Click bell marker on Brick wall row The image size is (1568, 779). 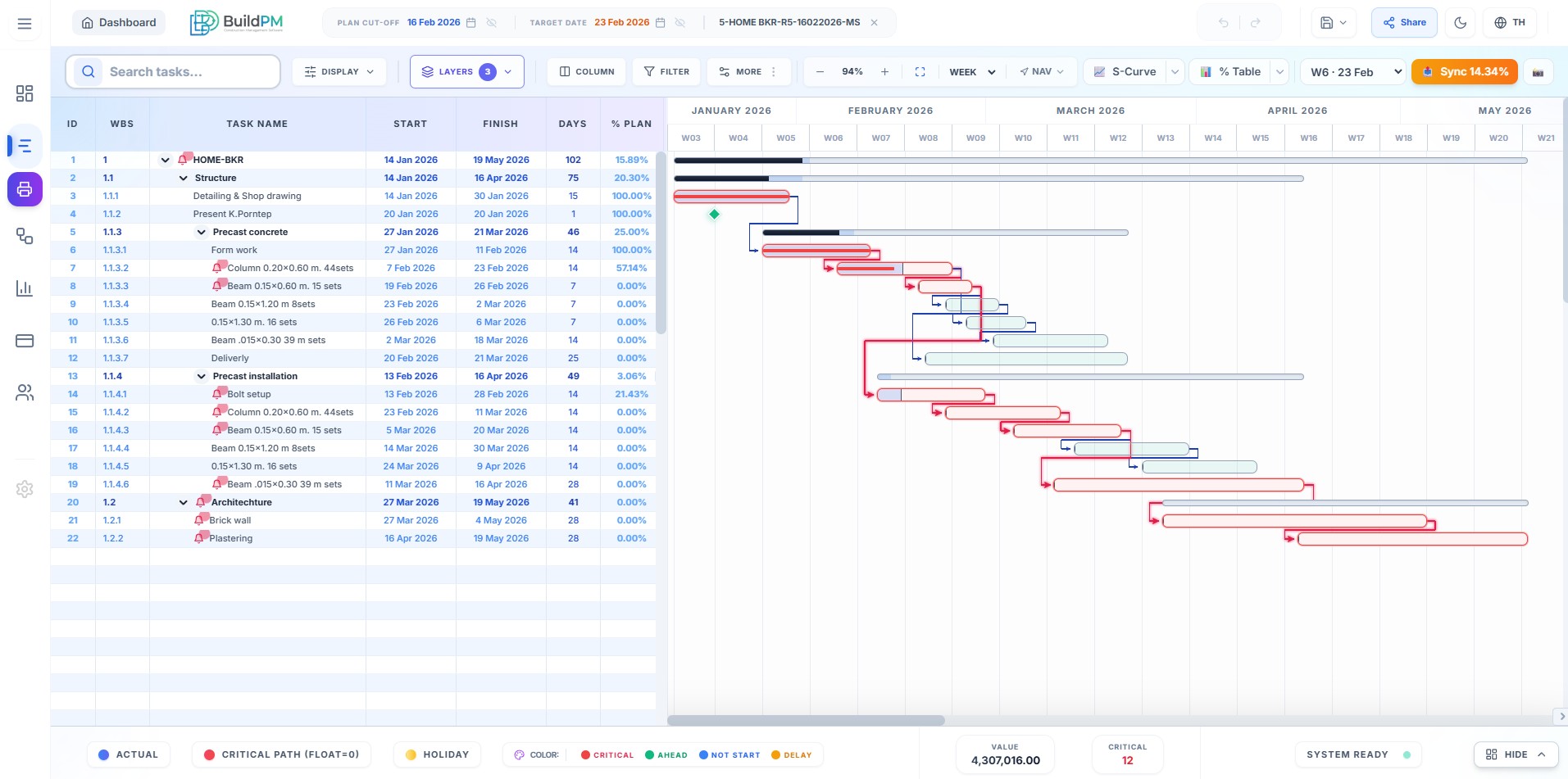click(200, 519)
